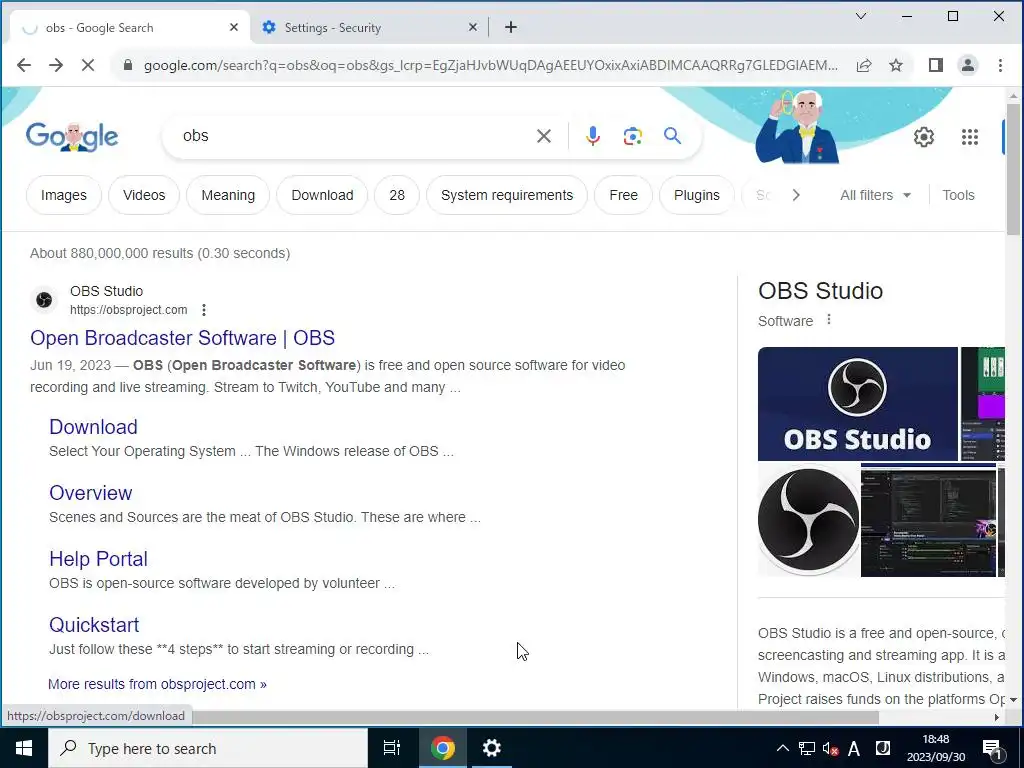
Task: Open the obsproject.com result options menu
Action: tap(204, 310)
